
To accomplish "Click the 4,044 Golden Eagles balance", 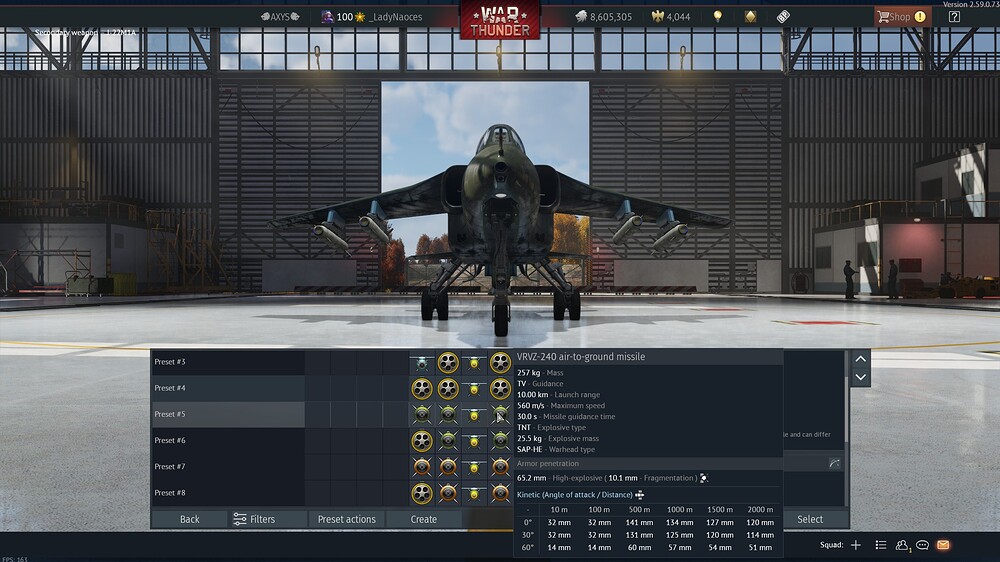I will 670,17.
